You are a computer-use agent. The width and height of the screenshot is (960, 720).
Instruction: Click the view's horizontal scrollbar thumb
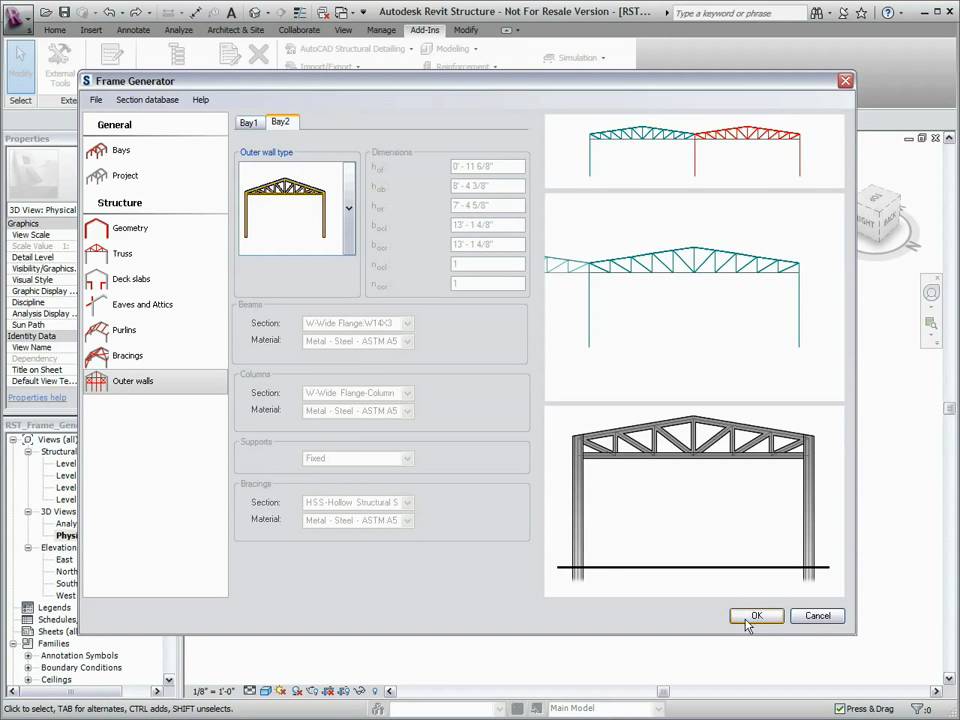click(663, 691)
